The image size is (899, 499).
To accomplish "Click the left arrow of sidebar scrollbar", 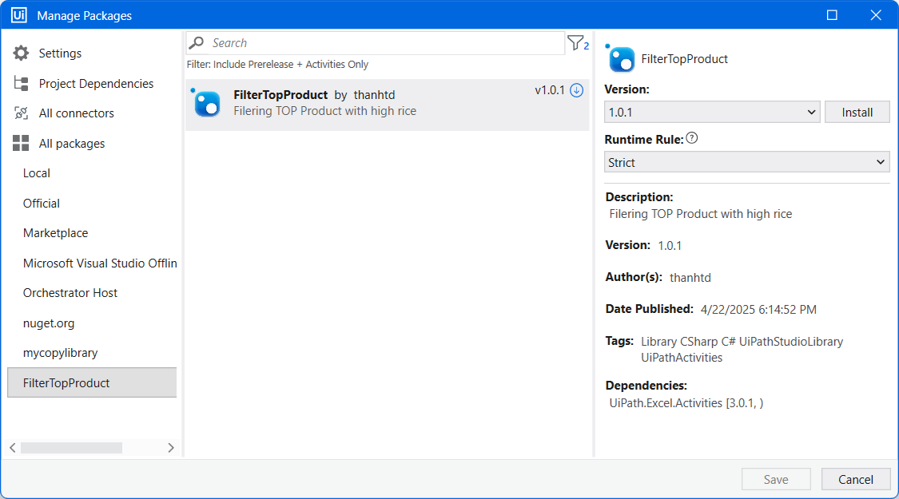I will click(13, 448).
